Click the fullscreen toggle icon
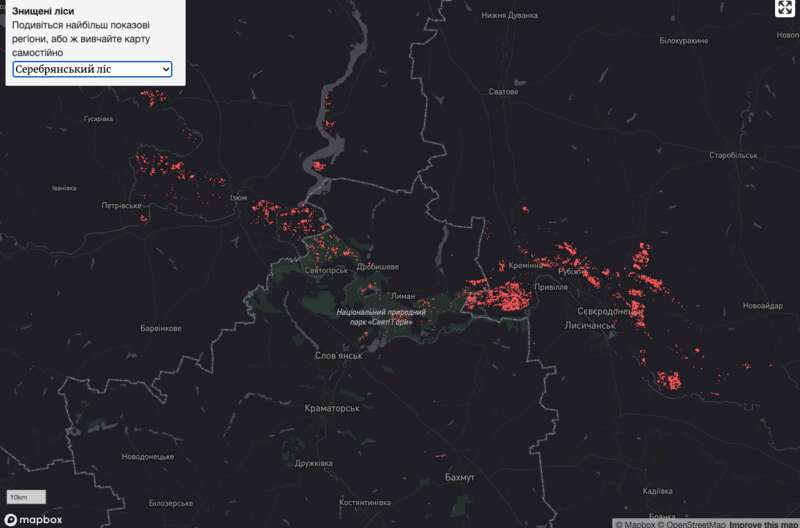Image resolution: width=800 pixels, height=528 pixels. tap(785, 9)
